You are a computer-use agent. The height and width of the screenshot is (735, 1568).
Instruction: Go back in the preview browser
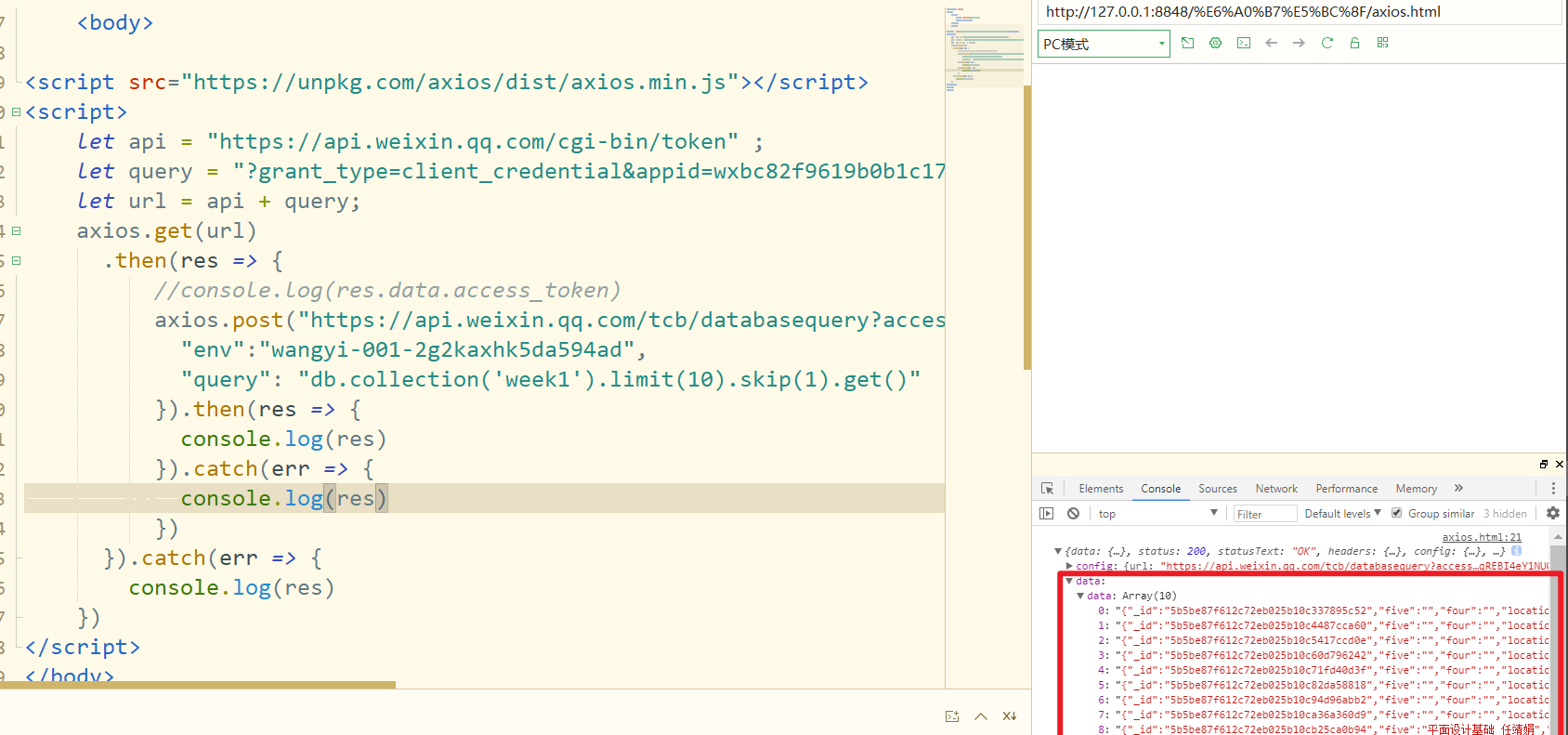point(1271,43)
